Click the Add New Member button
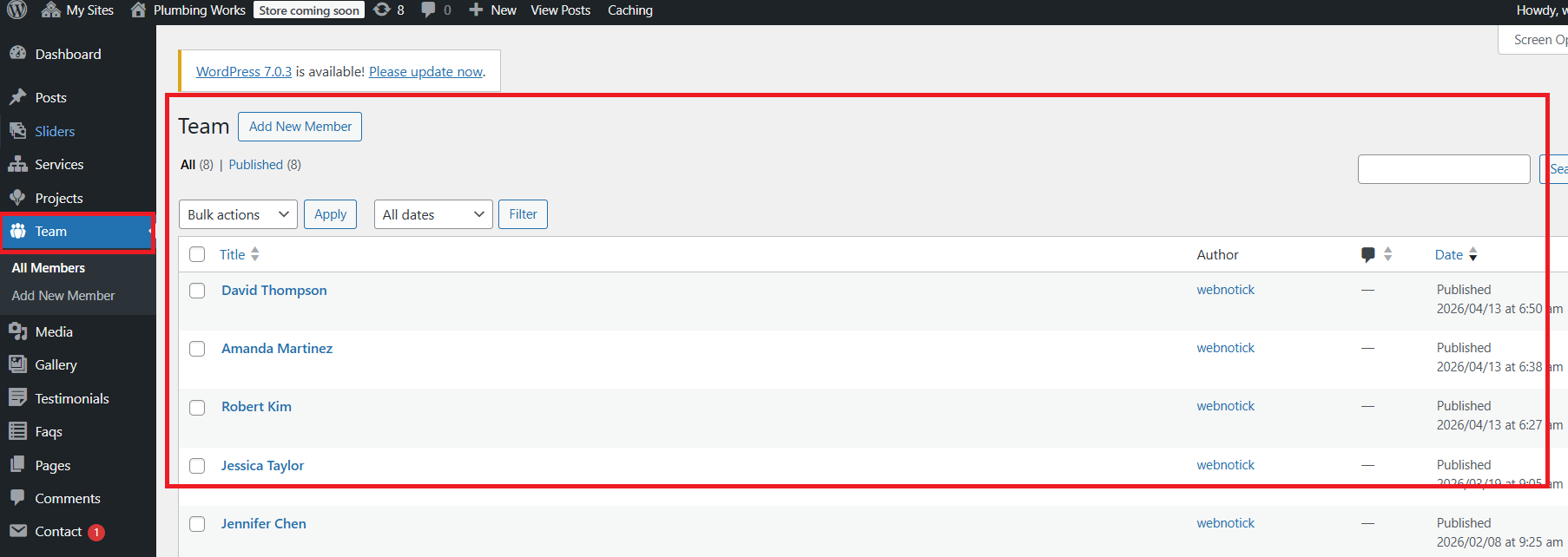This screenshot has height=557, width=1568. pos(300,127)
